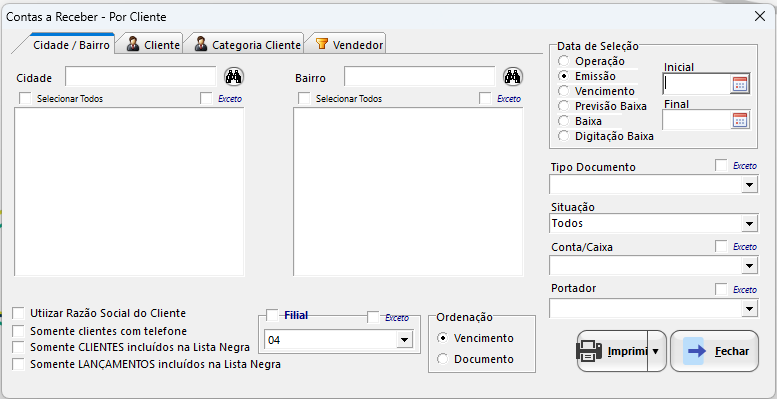Check Exceto for Portador
The width and height of the screenshot is (777, 399).
tap(721, 289)
